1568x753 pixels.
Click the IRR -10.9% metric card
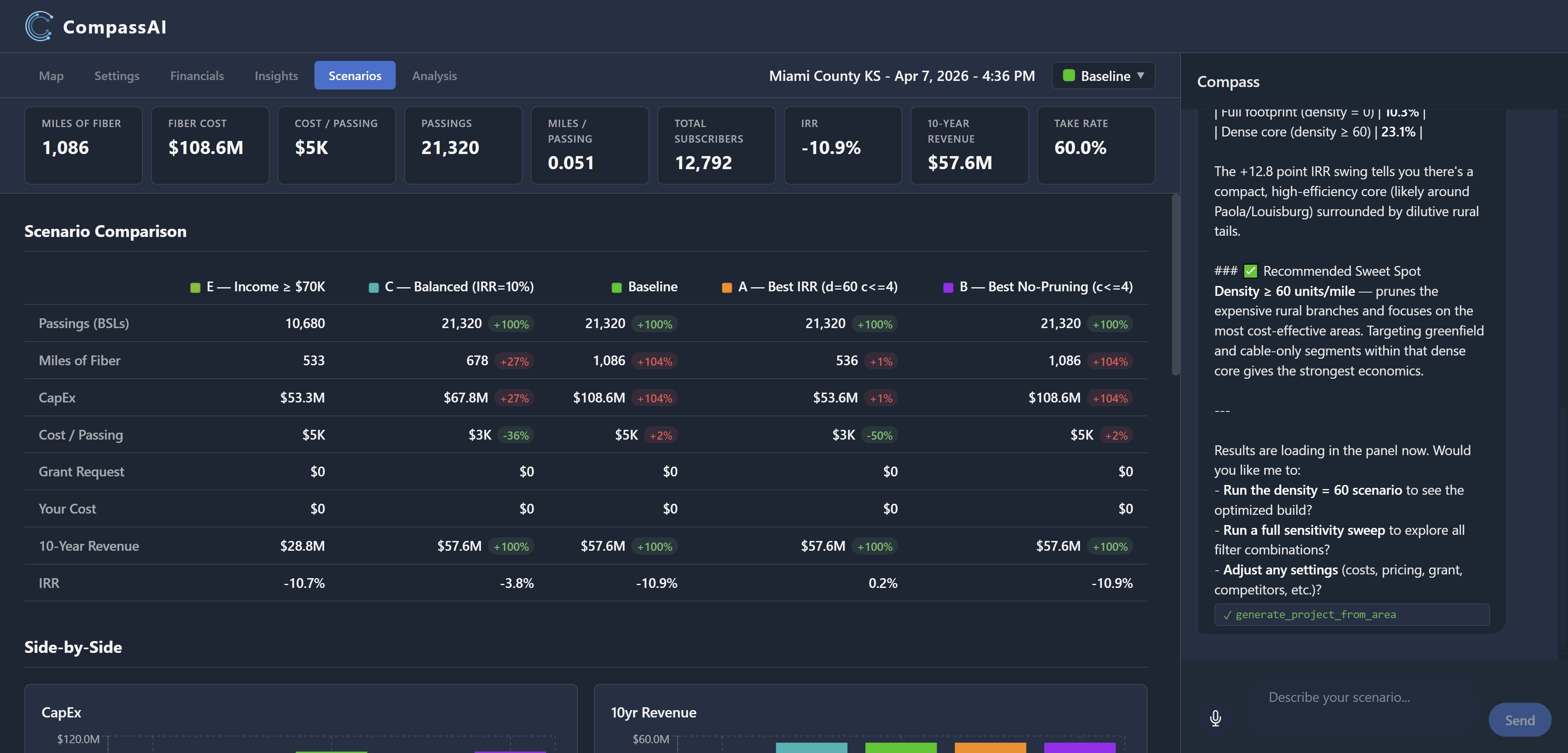click(x=843, y=145)
